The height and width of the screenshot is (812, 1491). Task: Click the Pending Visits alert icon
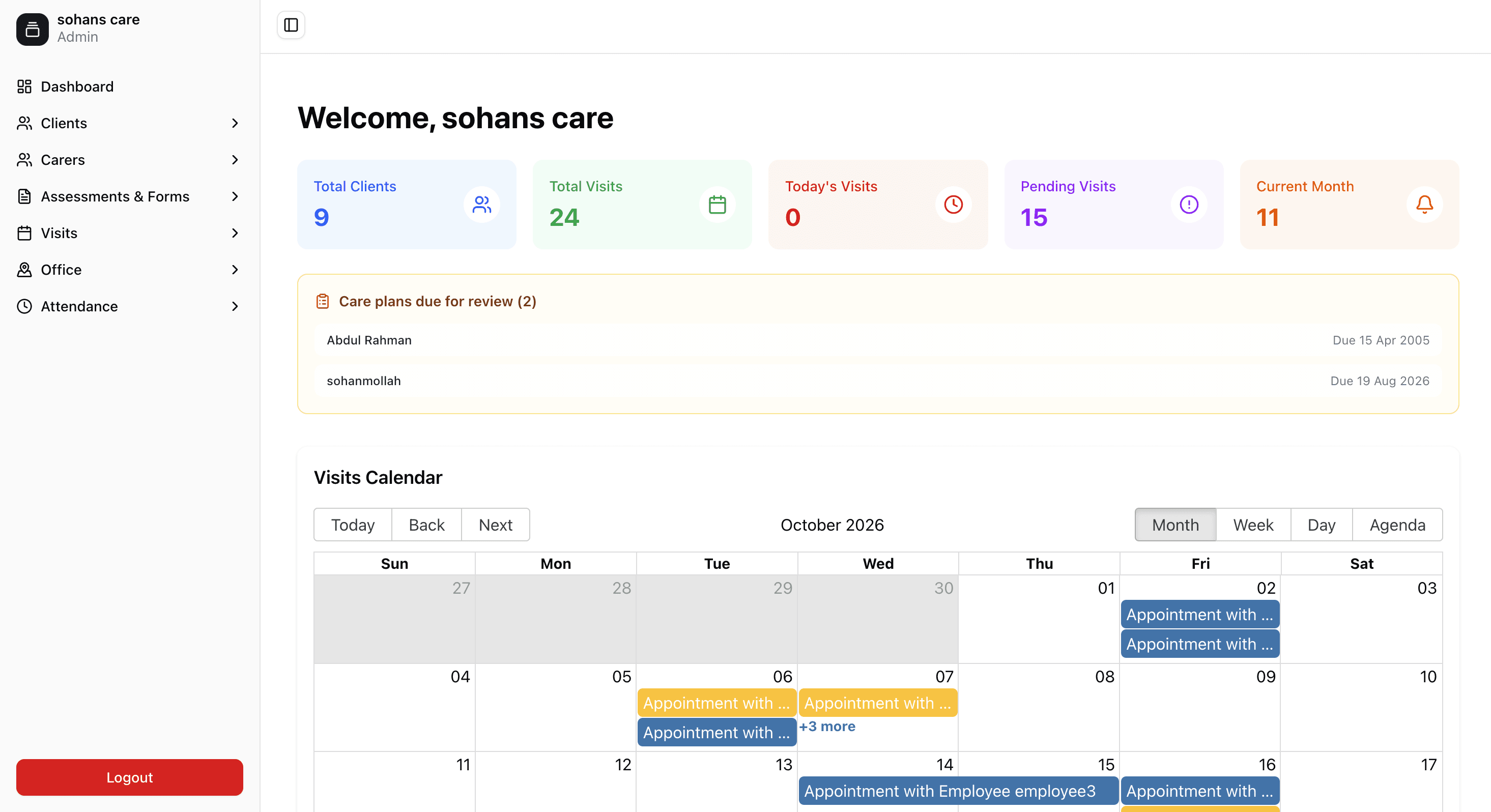point(1189,205)
